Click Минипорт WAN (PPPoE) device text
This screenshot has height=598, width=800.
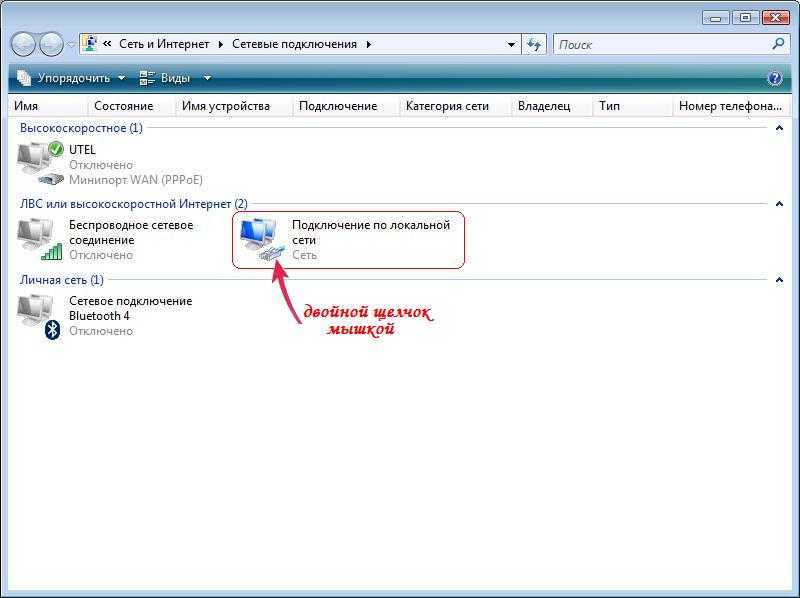tap(136, 180)
